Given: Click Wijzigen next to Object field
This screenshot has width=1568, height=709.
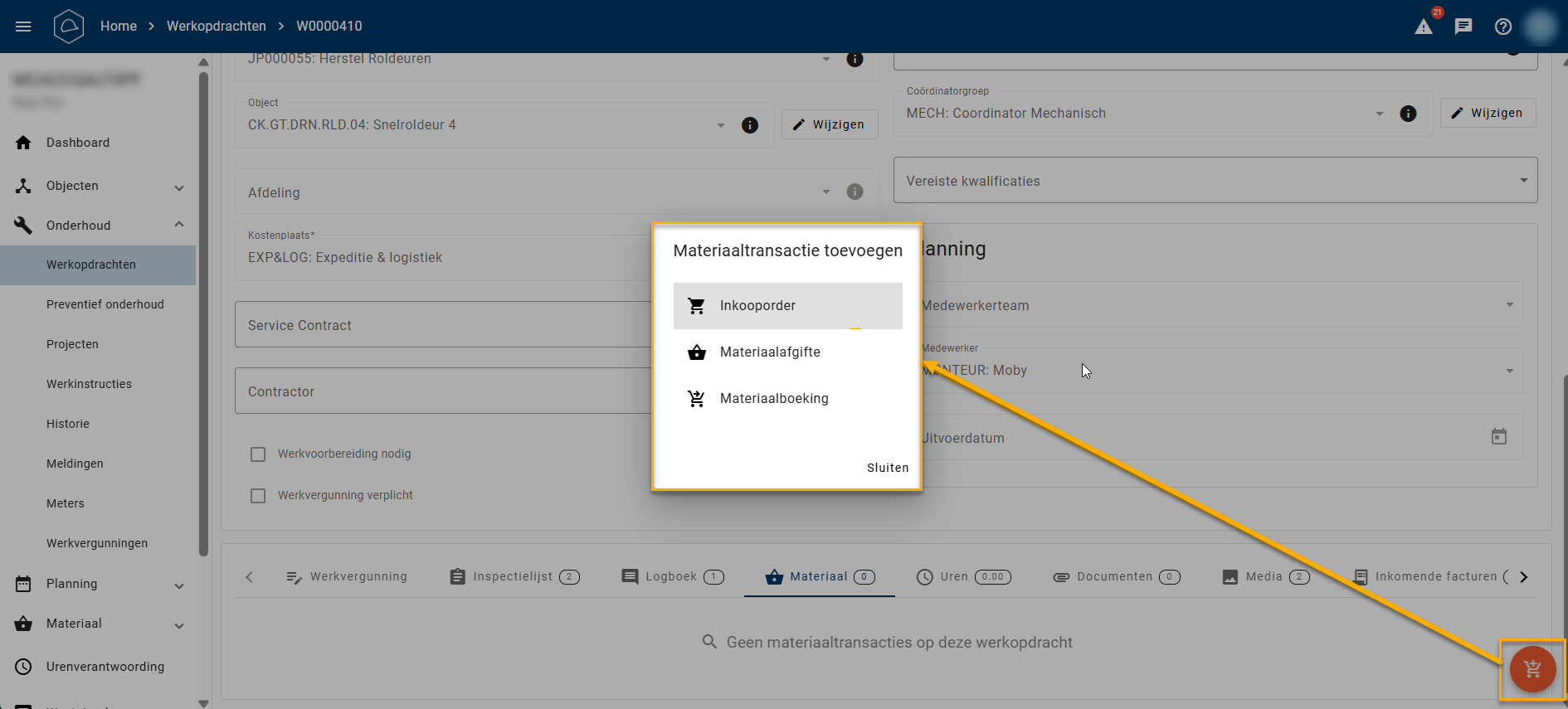Looking at the screenshot, I should pos(829,124).
